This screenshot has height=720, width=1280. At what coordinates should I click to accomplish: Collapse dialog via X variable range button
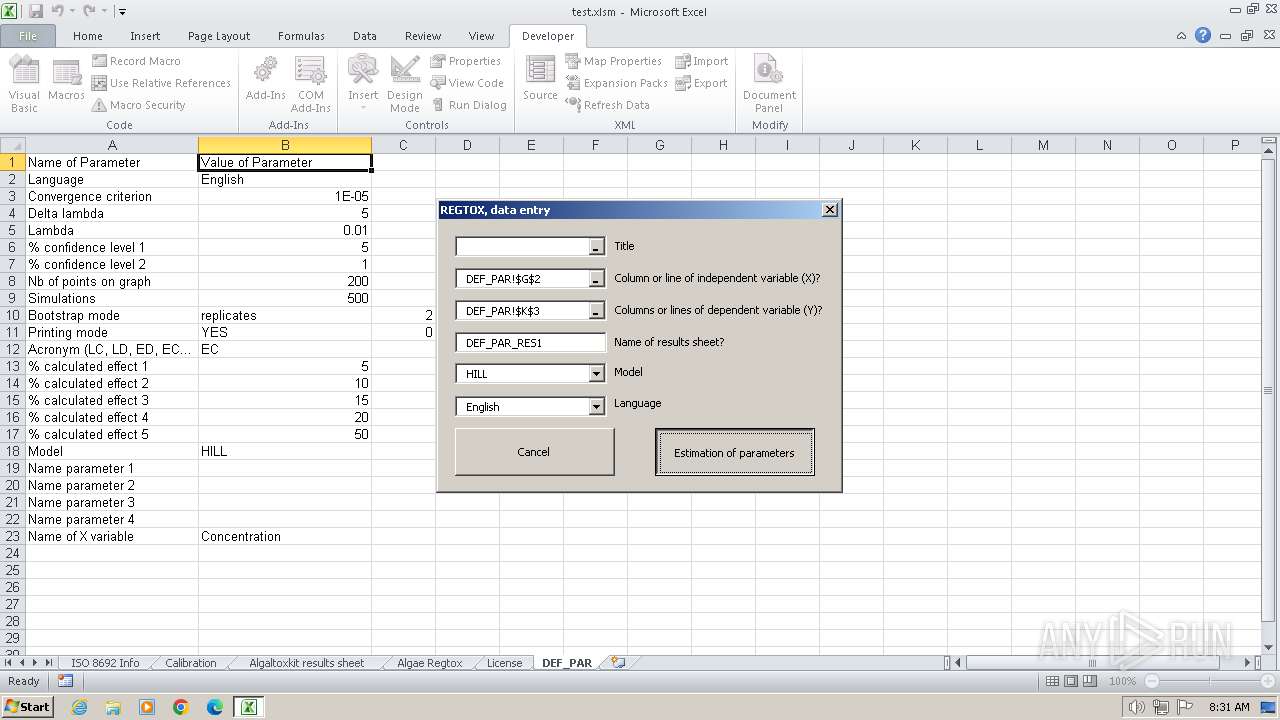click(x=596, y=280)
